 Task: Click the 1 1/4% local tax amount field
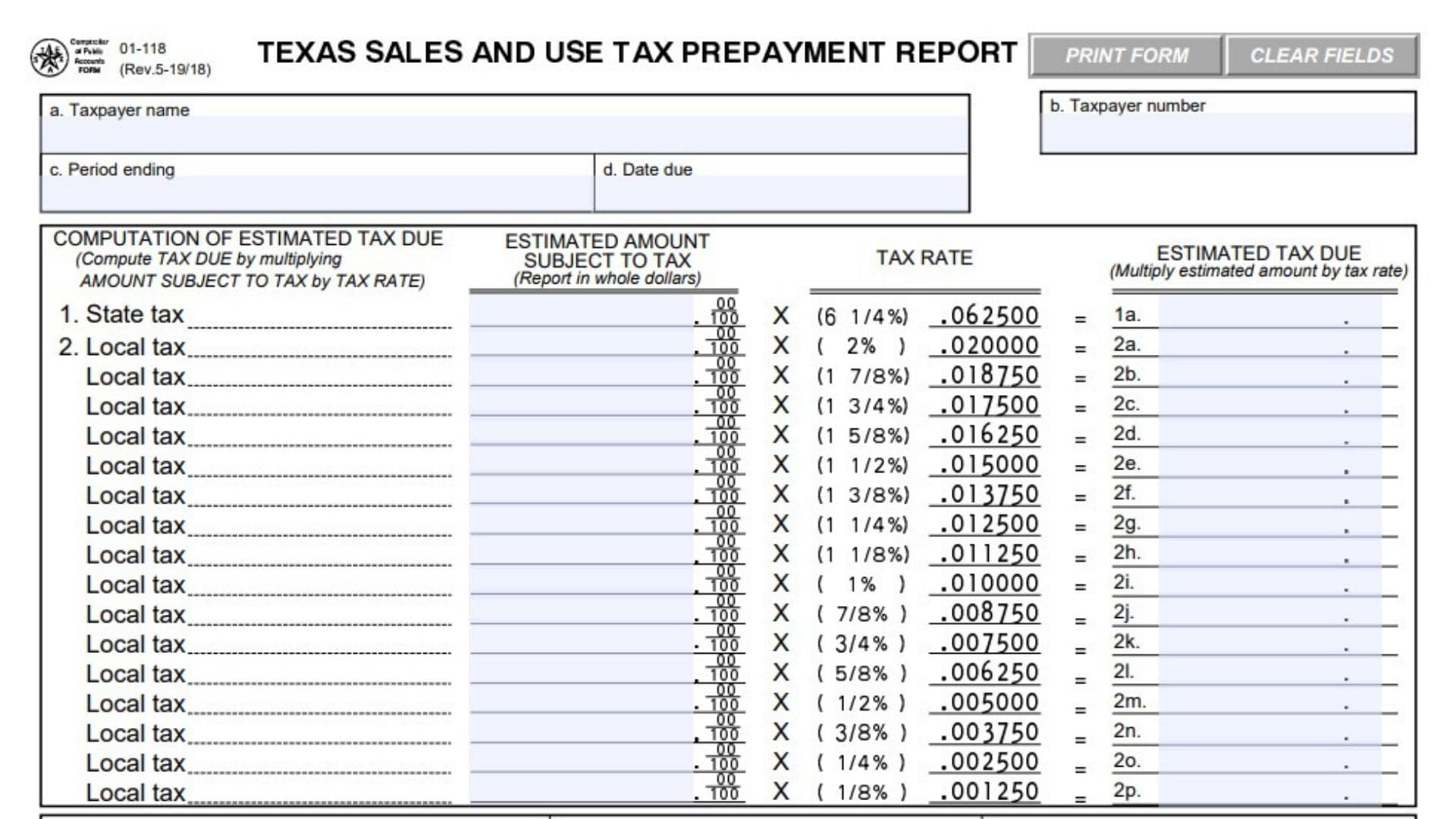[x=582, y=520]
